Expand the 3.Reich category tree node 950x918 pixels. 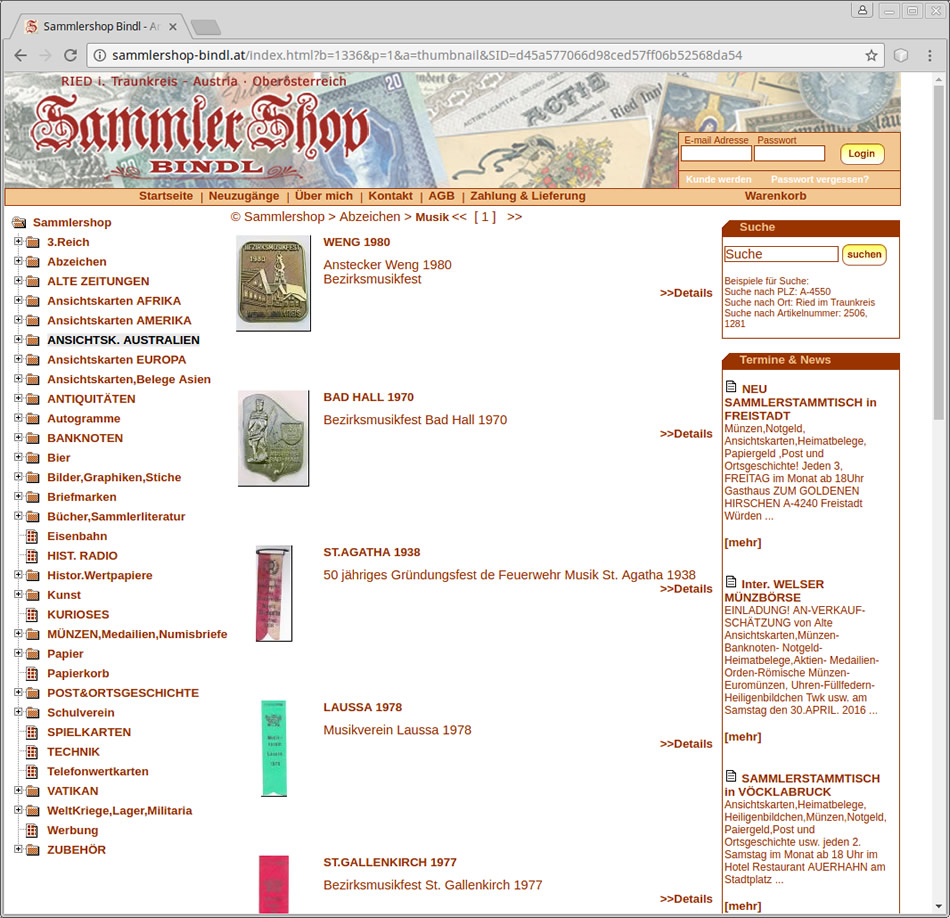[x=18, y=241]
